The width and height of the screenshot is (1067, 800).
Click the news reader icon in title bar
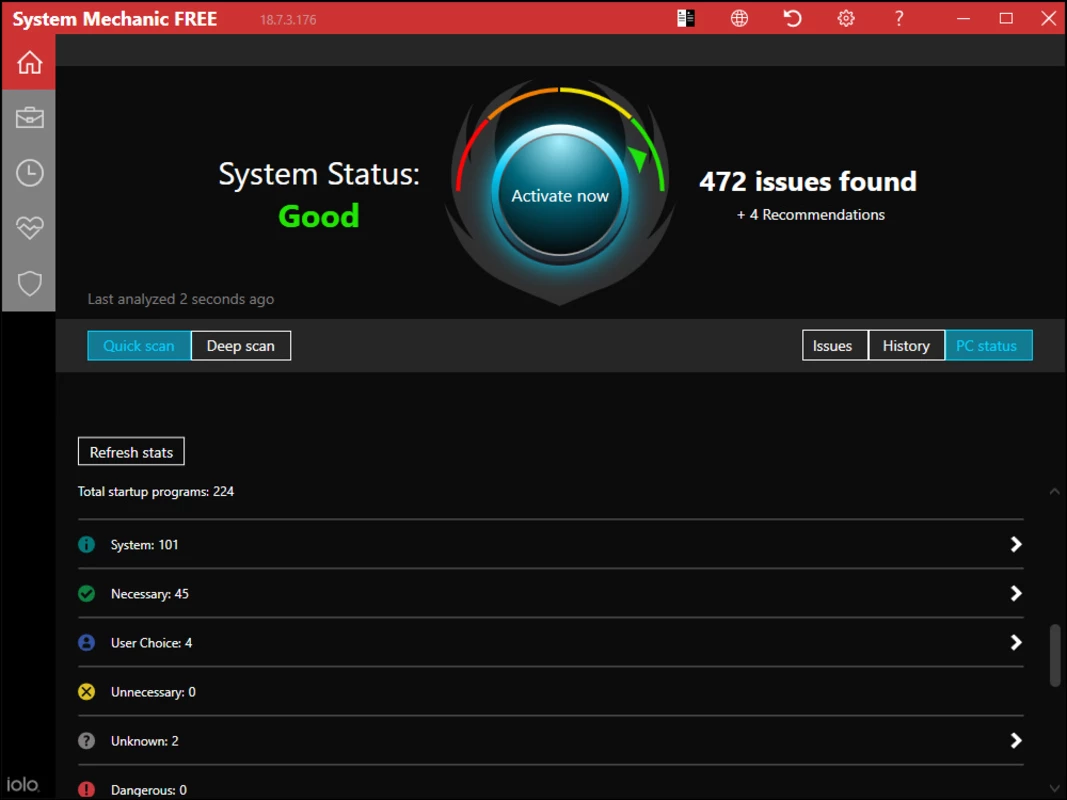point(686,18)
